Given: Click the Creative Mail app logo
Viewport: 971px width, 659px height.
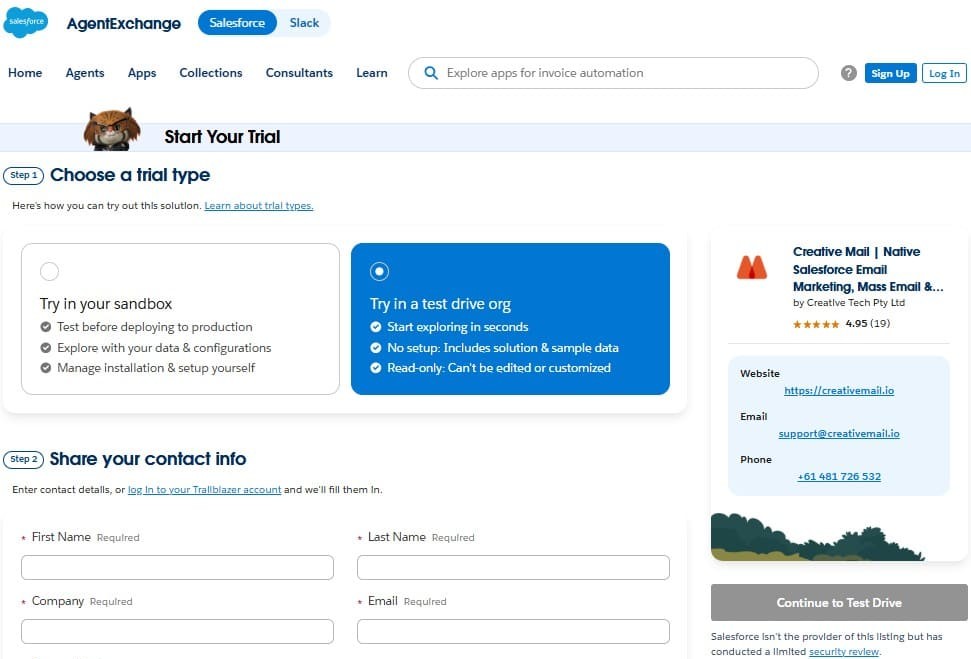Looking at the screenshot, I should pyautogui.click(x=751, y=268).
